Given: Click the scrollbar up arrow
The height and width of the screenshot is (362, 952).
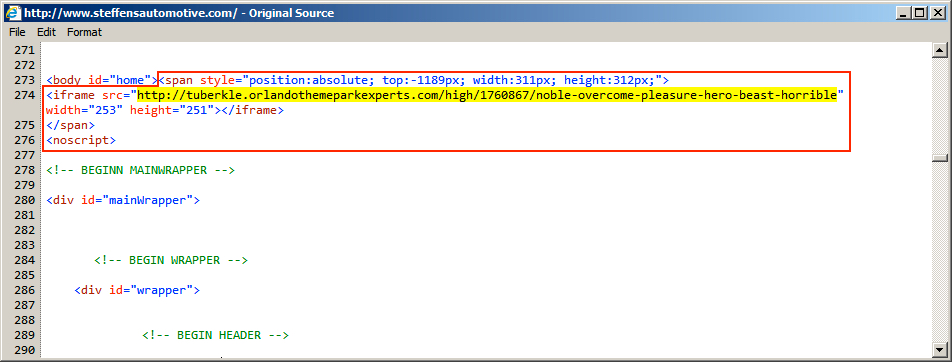Looking at the screenshot, I should tap(940, 50).
